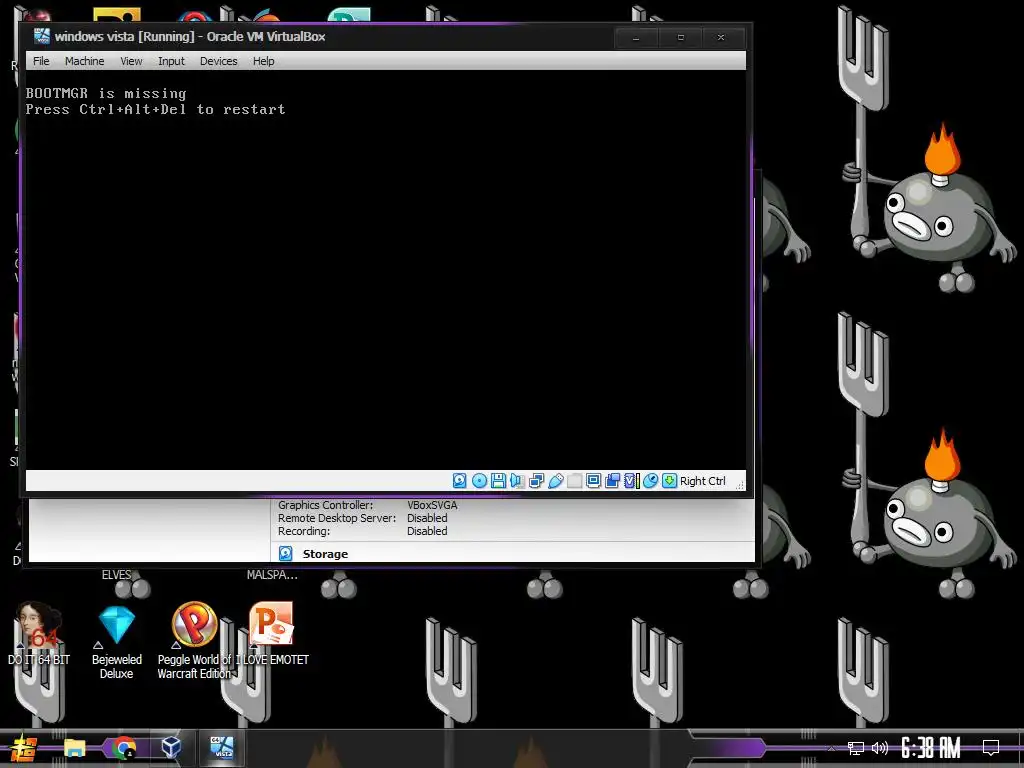
Task: Click the Disabled value next to Remote Desktop Server
Action: point(427,518)
